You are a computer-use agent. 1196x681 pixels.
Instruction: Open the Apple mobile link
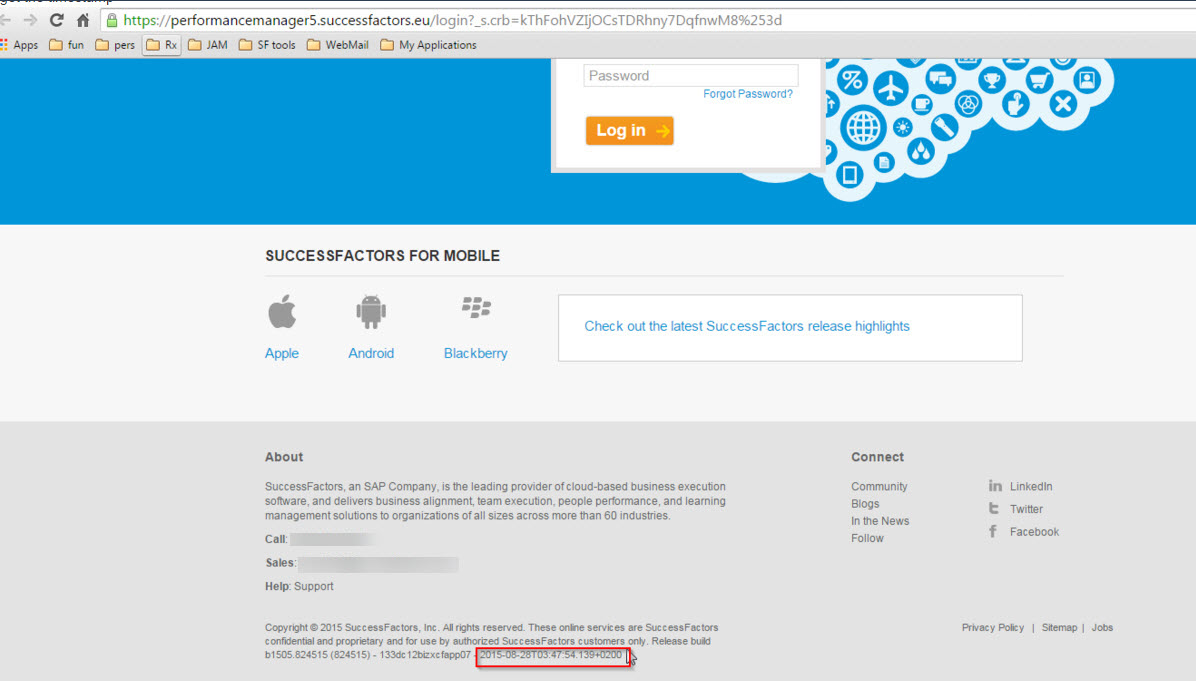[282, 353]
